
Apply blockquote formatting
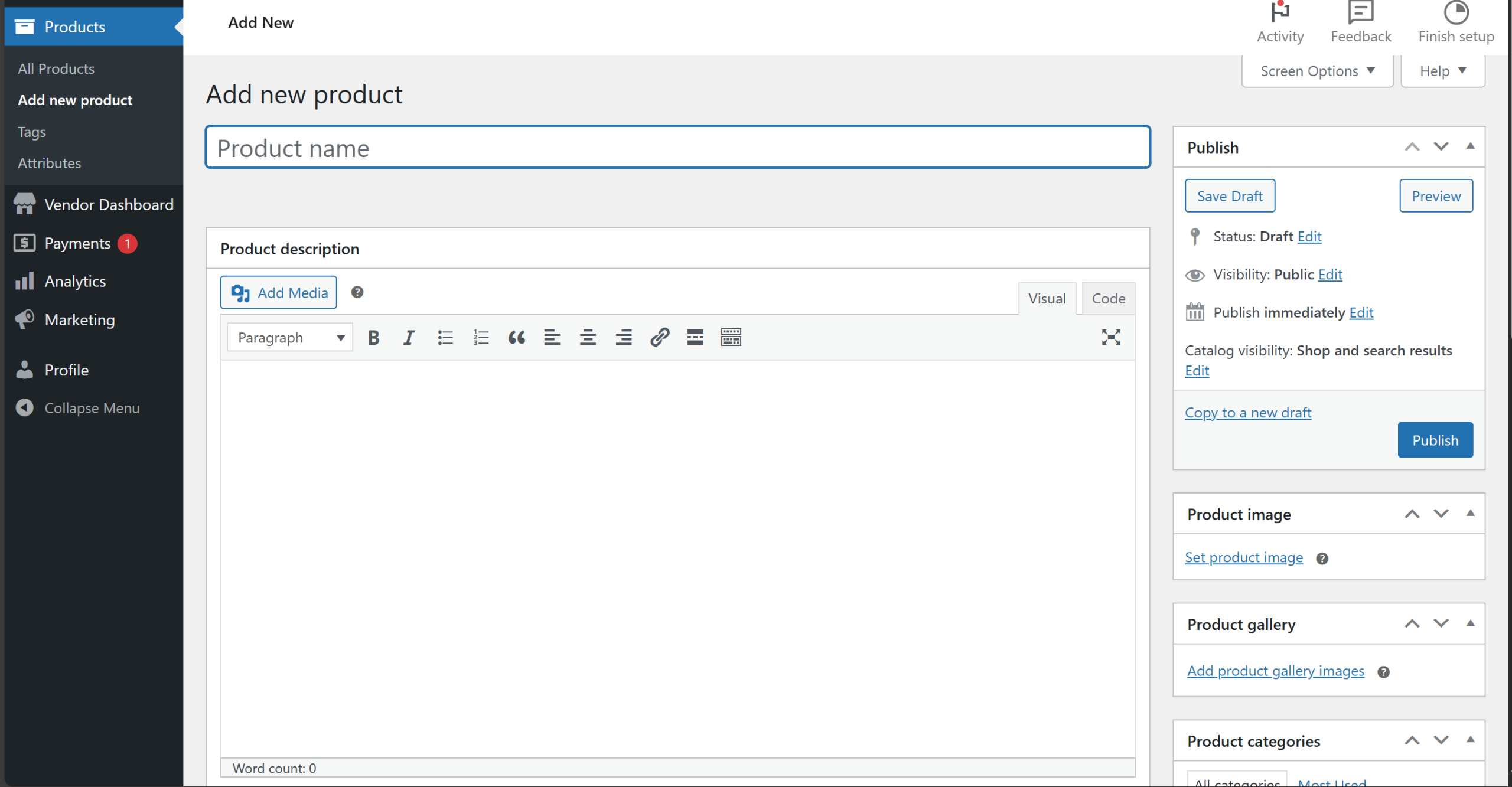pyautogui.click(x=516, y=338)
